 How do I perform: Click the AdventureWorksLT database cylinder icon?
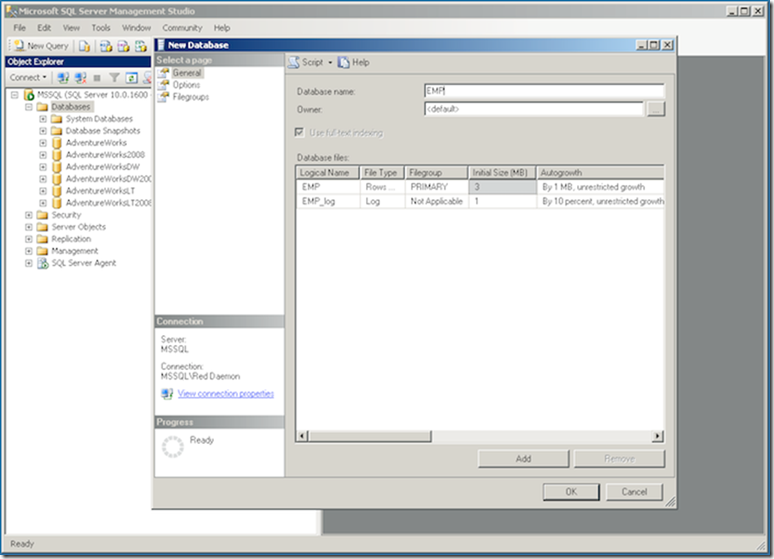click(57, 191)
